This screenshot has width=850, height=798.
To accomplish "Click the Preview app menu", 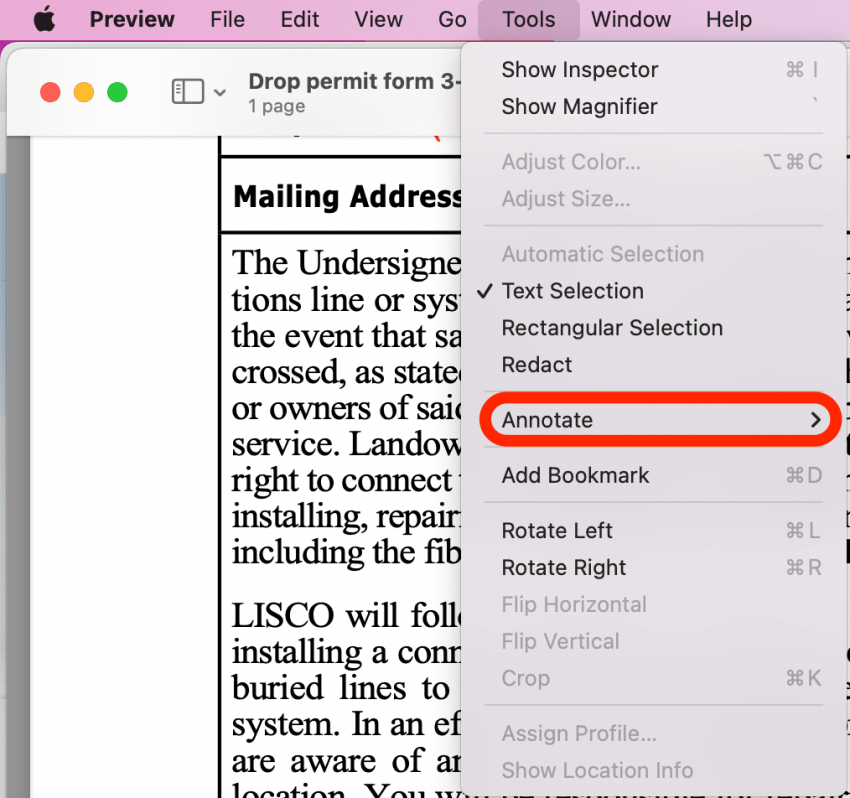I will click(x=132, y=20).
